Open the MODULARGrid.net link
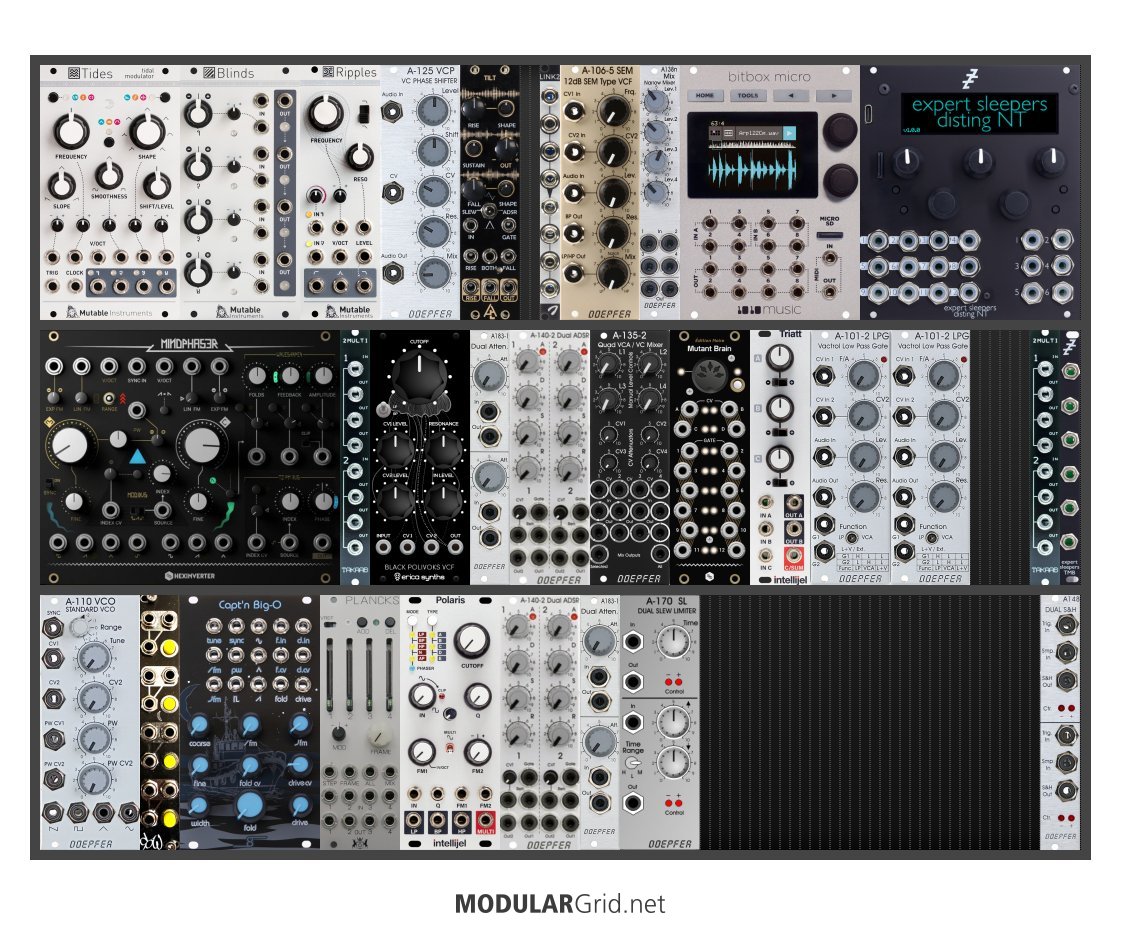The width and height of the screenshot is (1121, 925). tap(560, 904)
